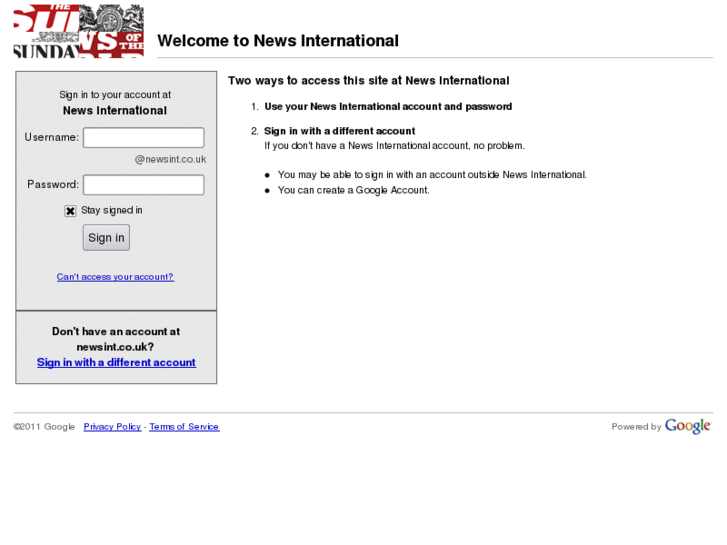The image size is (727, 545).
Task: Open the Can't access your account link
Action: [115, 277]
